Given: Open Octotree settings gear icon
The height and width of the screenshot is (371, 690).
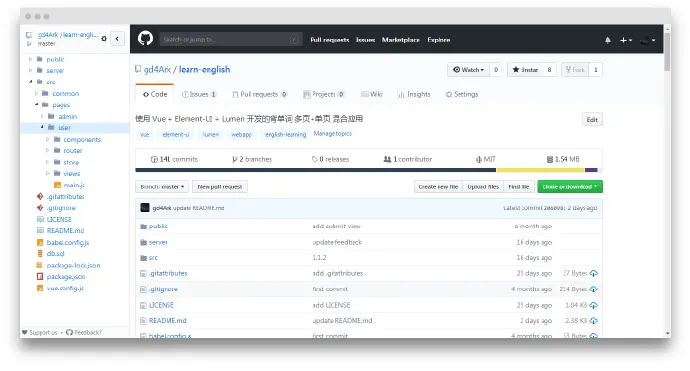Looking at the screenshot, I should tap(104, 39).
